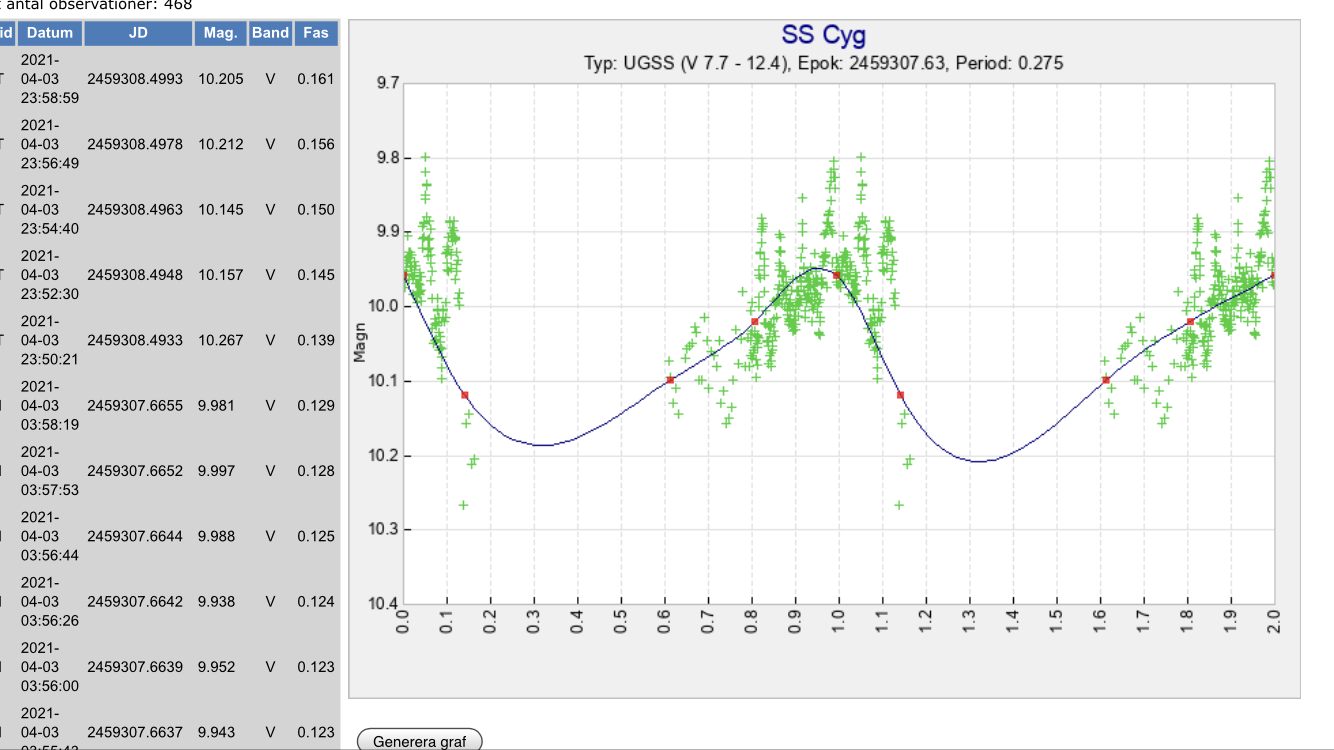
Task: Click the JD column header
Action: [138, 33]
